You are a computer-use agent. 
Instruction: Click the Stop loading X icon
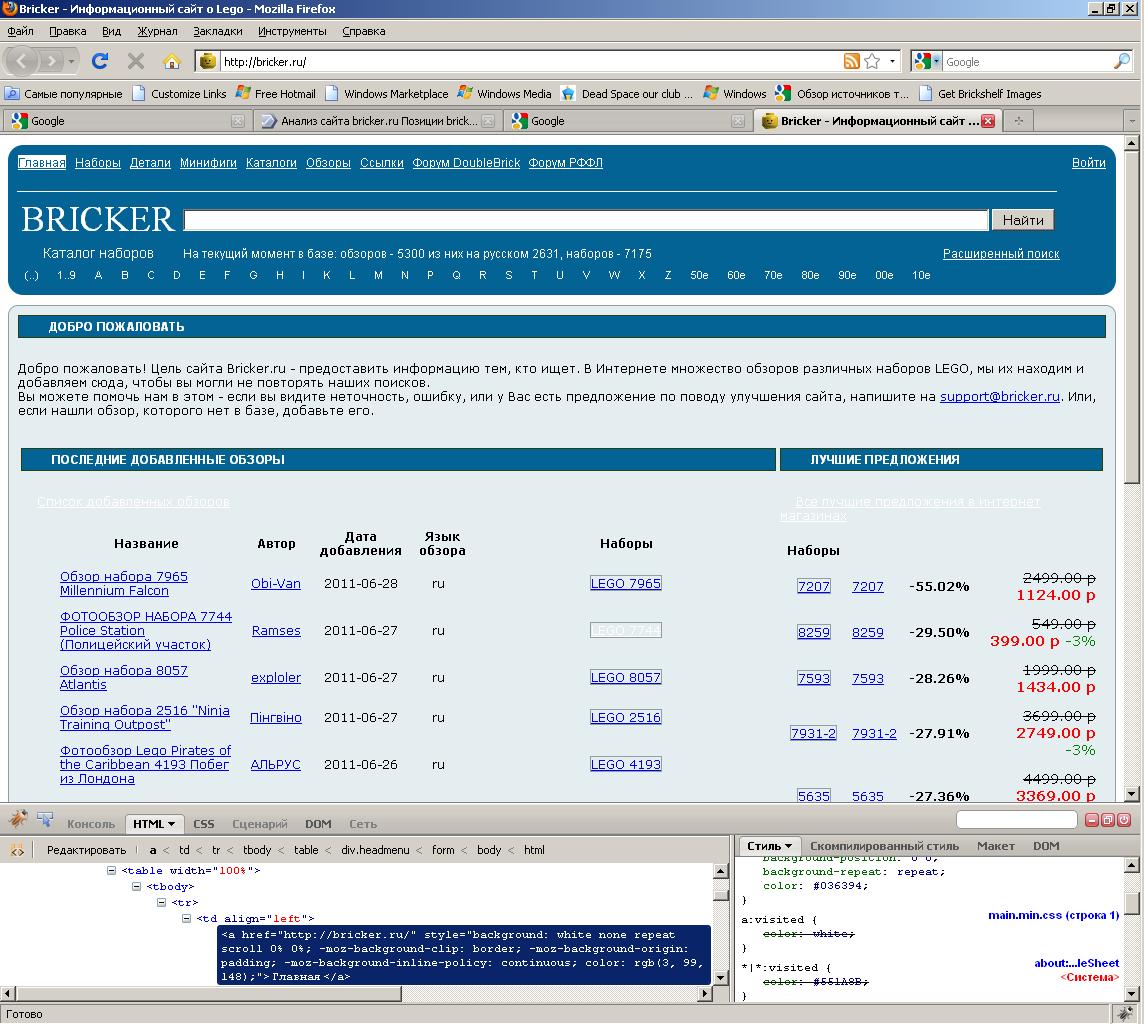tap(136, 61)
